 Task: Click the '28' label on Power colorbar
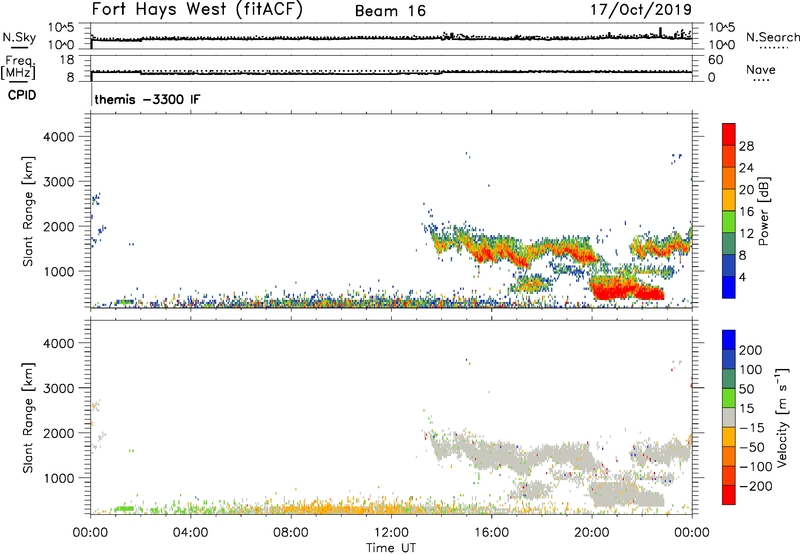tap(746, 146)
